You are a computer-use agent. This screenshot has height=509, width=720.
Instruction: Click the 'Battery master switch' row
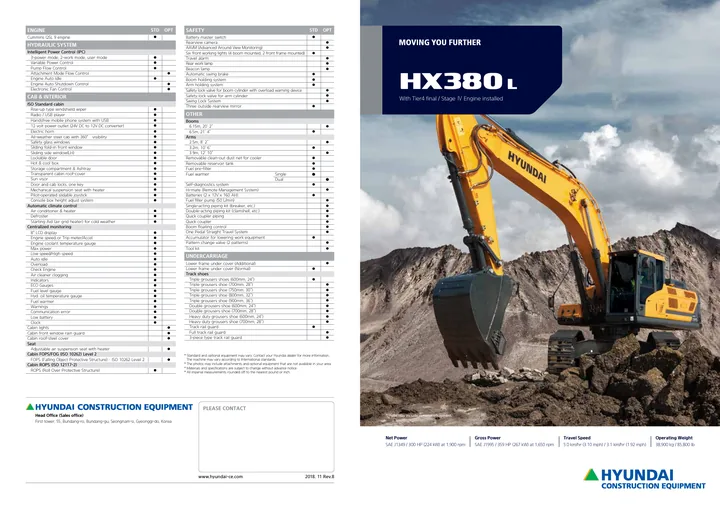point(259,37)
